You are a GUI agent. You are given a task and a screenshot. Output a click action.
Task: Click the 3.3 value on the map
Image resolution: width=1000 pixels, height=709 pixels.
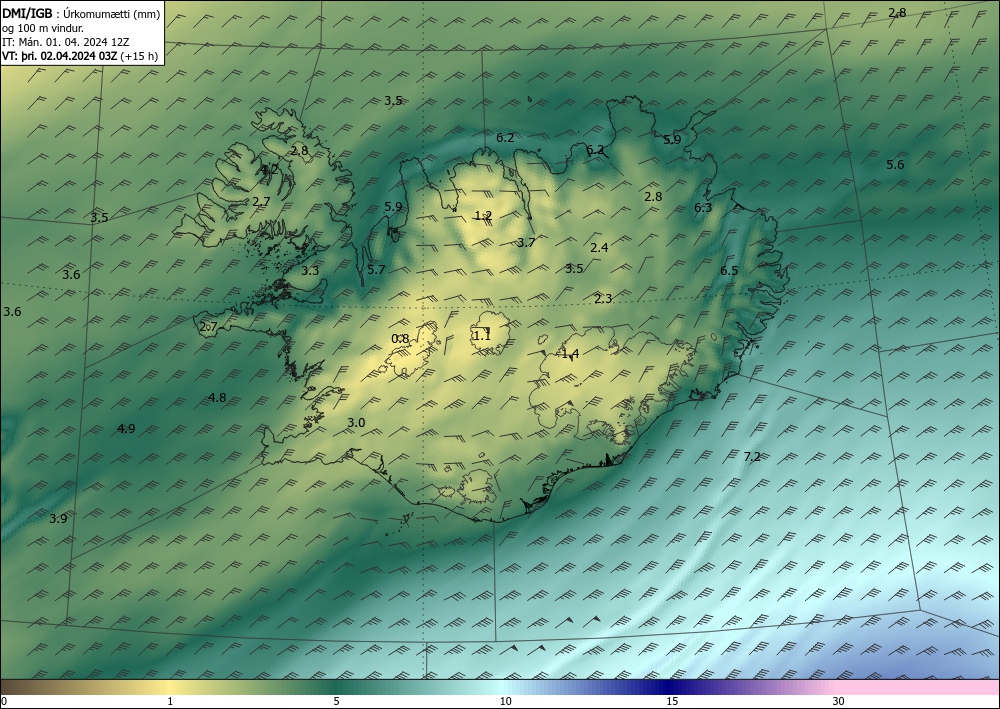(310, 270)
